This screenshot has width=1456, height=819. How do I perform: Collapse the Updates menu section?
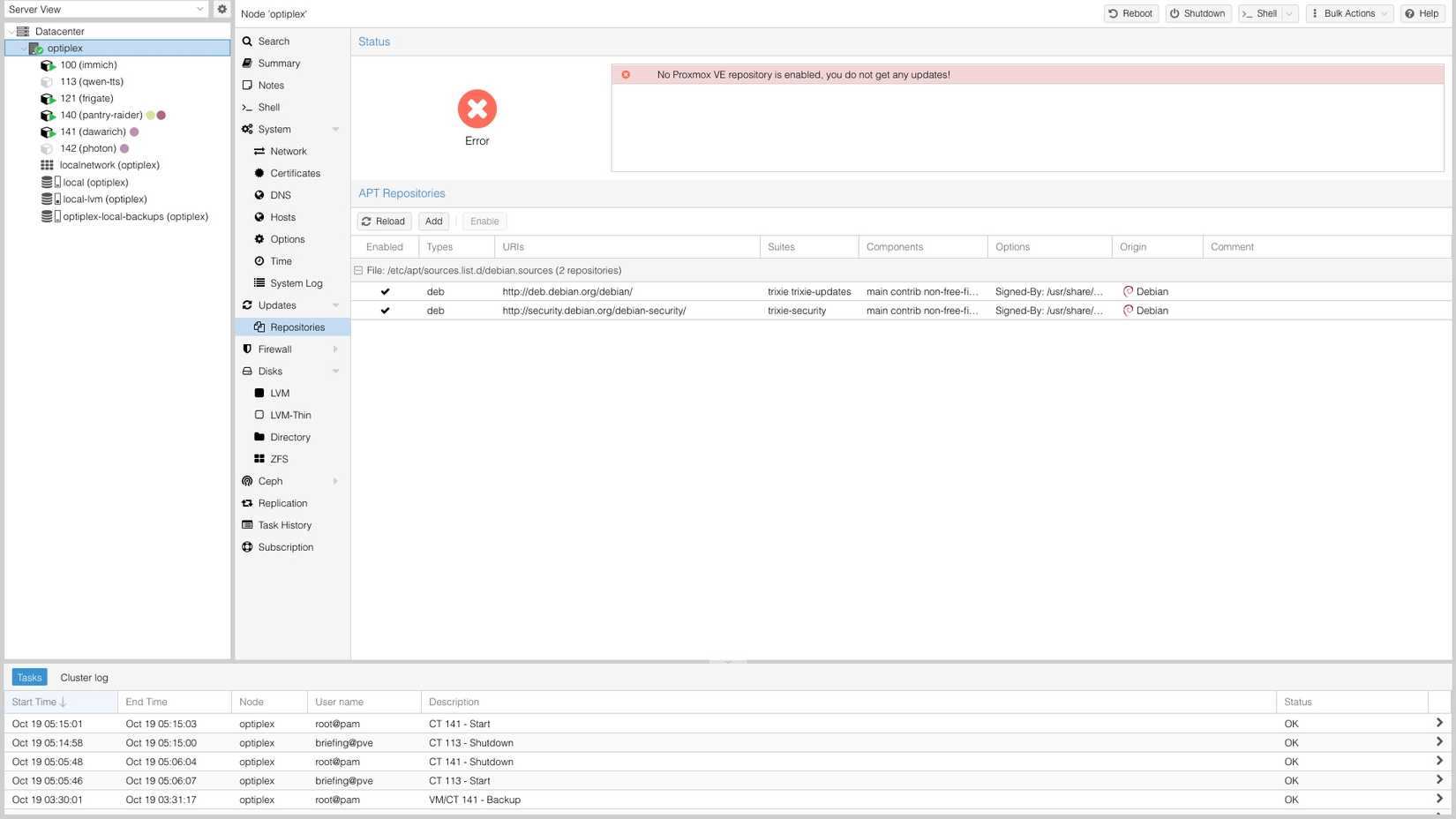(335, 305)
